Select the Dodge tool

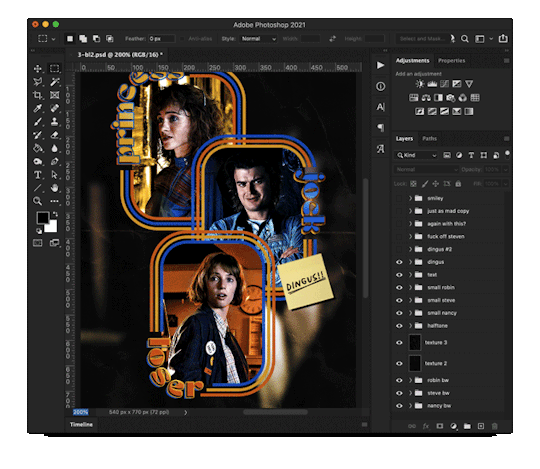click(38, 161)
